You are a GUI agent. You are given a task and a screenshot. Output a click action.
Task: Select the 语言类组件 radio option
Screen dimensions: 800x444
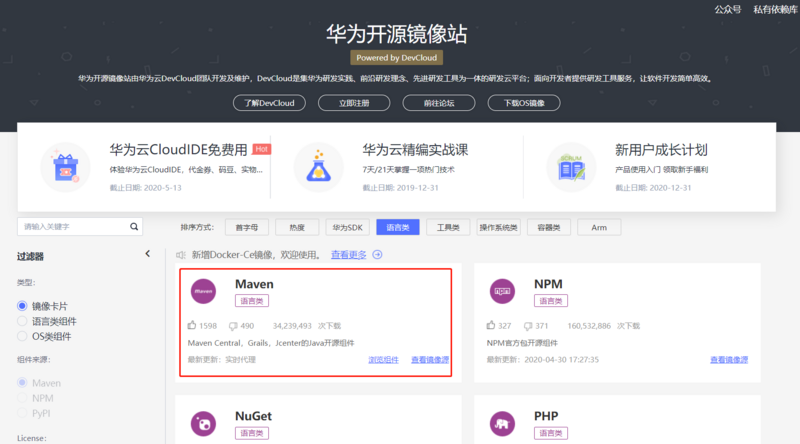tap(22, 321)
